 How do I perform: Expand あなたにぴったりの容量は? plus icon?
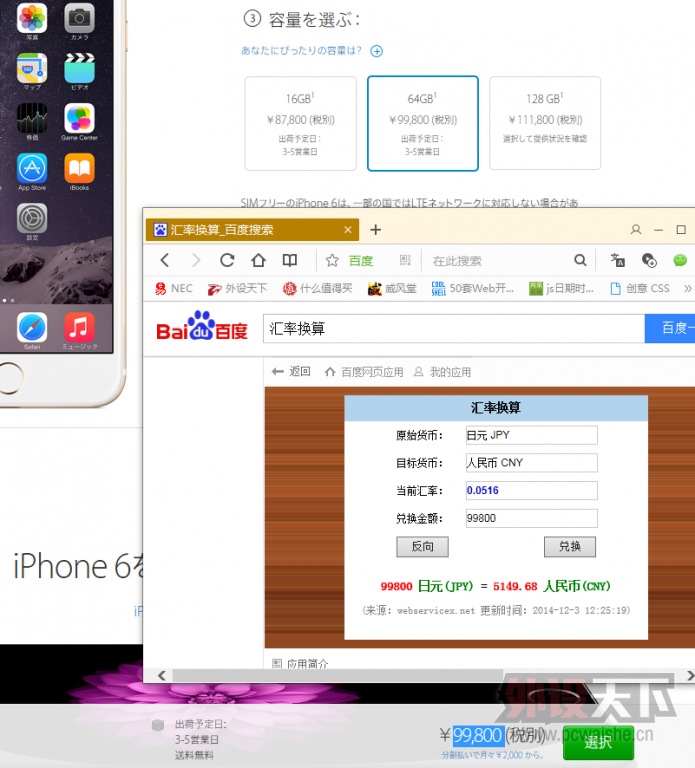point(376,51)
